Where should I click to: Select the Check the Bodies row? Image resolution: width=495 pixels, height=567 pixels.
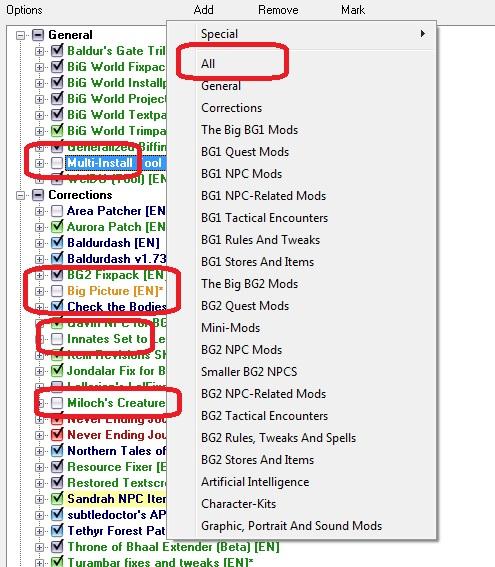coord(117,307)
